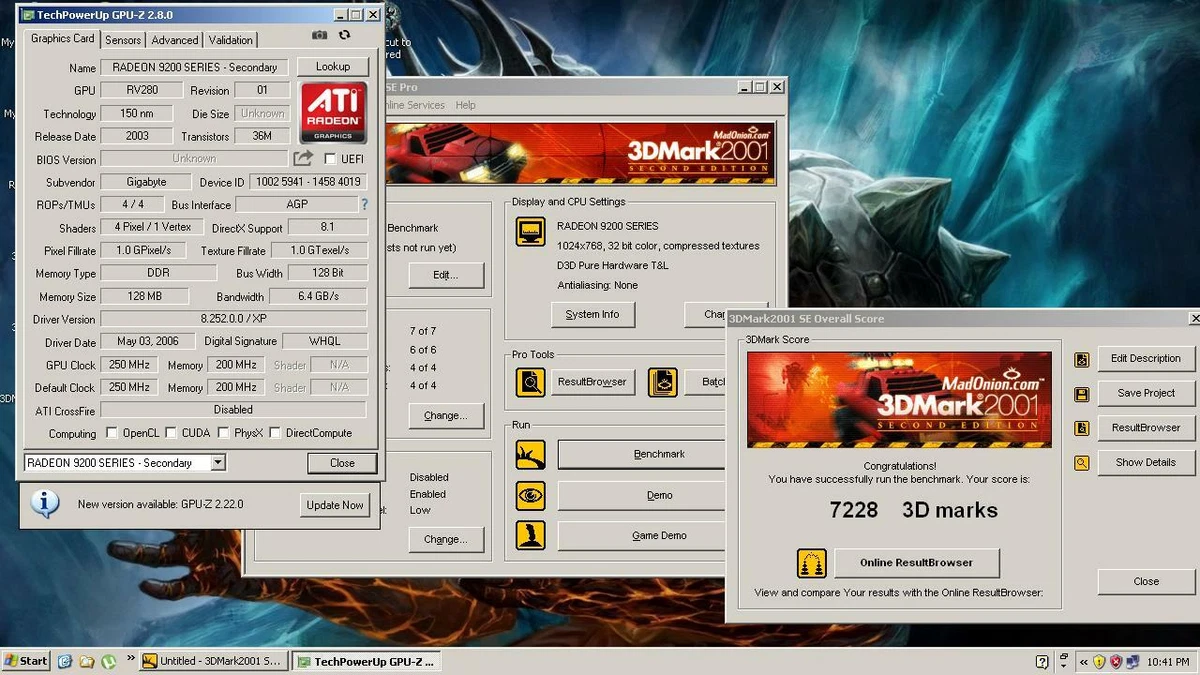The height and width of the screenshot is (675, 1200).
Task: Open the Validation tab
Action: pyautogui.click(x=231, y=40)
